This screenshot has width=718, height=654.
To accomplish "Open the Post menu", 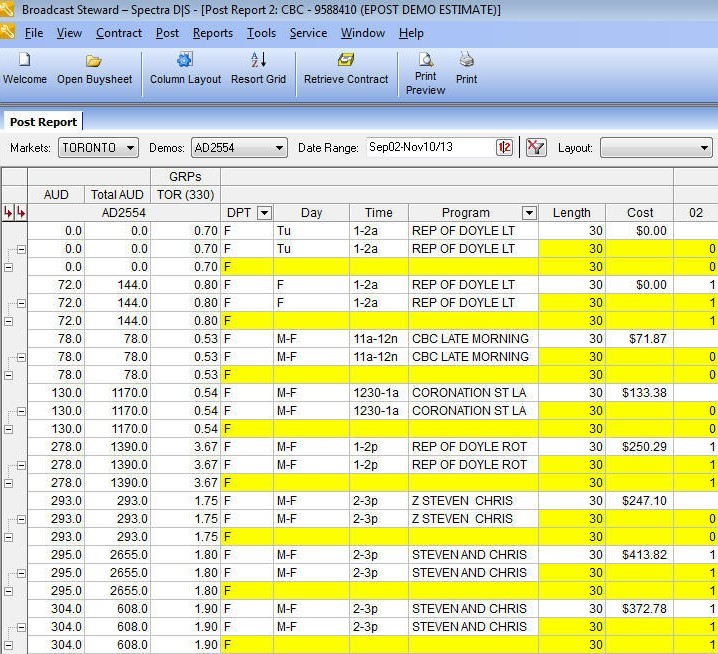I will 167,33.
